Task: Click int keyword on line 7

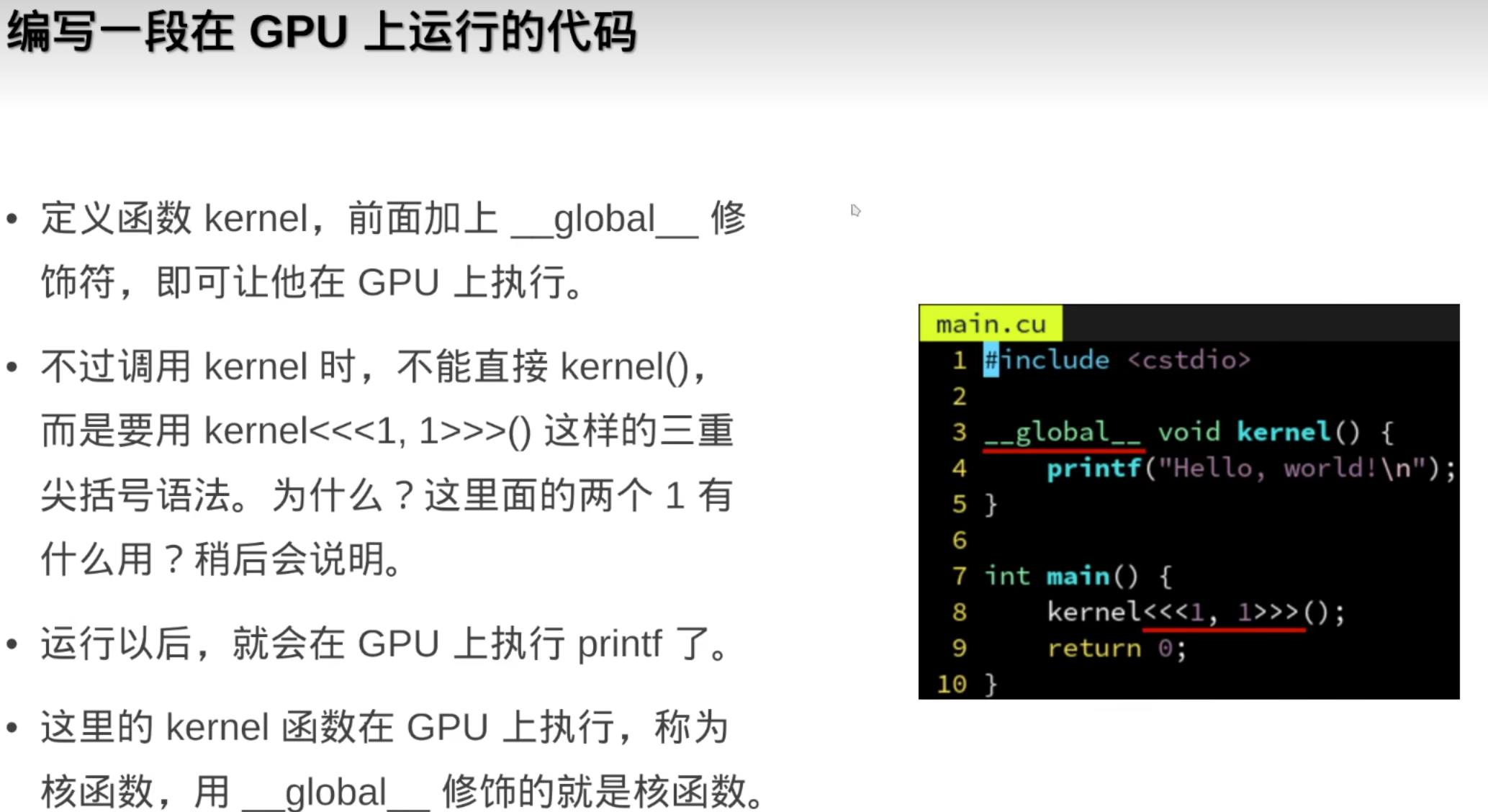Action: point(1007,576)
